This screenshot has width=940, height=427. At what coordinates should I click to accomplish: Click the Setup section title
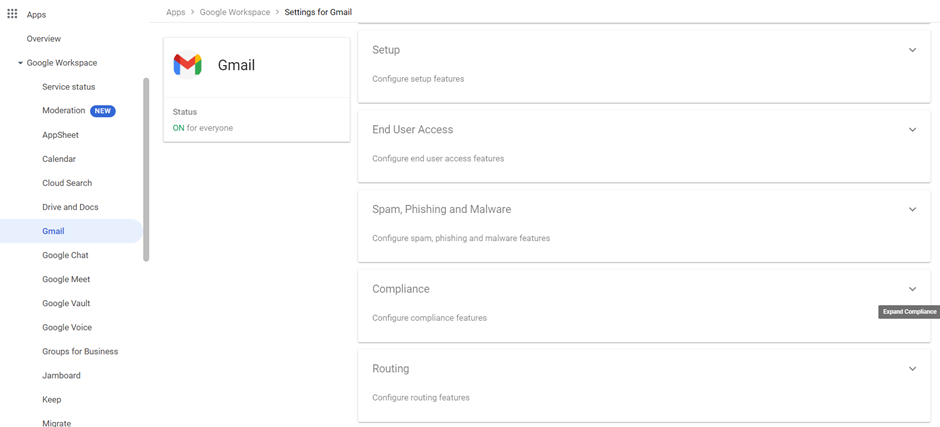[x=386, y=50]
